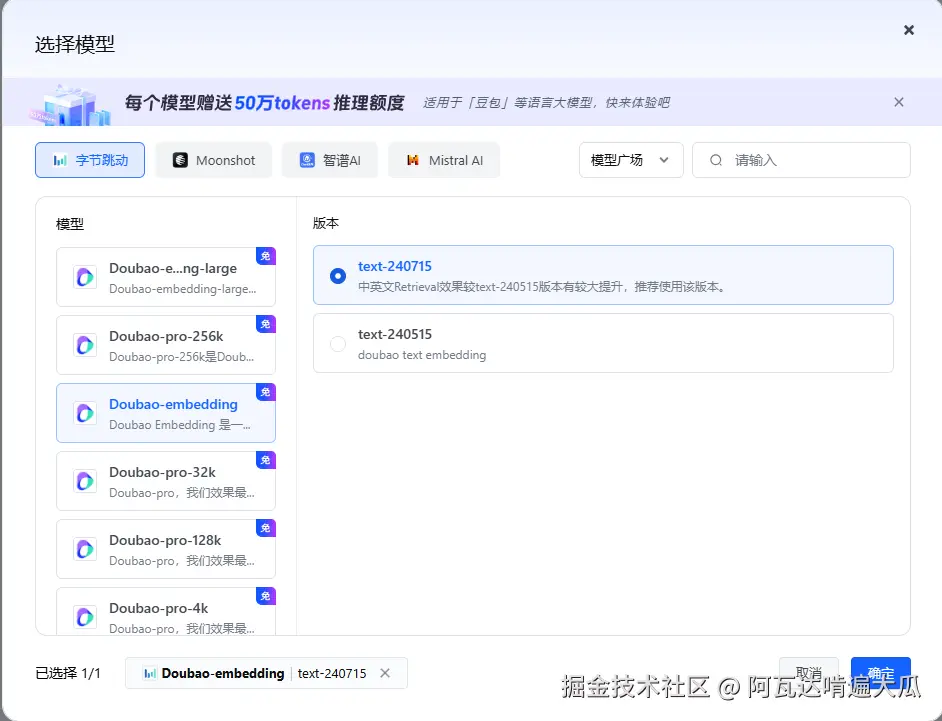
Task: Click the Doubao Embedding 是一... description text
Action: (x=180, y=425)
